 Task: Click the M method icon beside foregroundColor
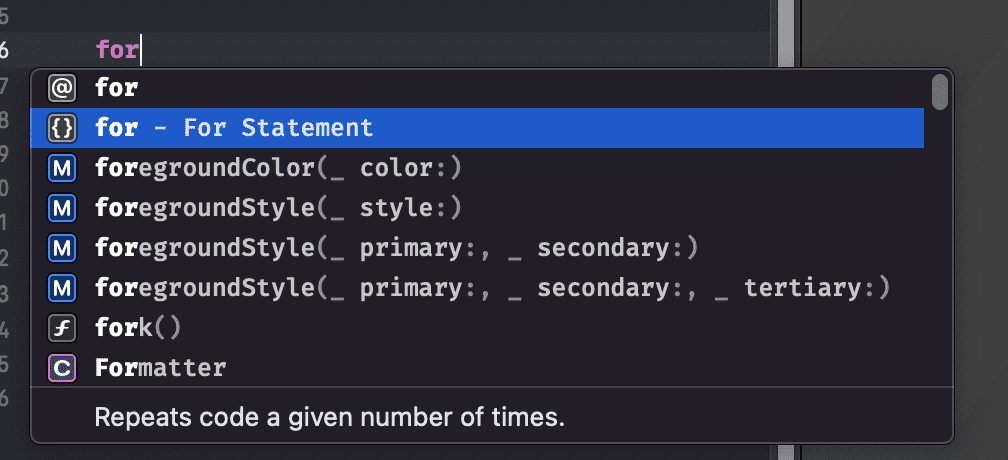pos(62,168)
